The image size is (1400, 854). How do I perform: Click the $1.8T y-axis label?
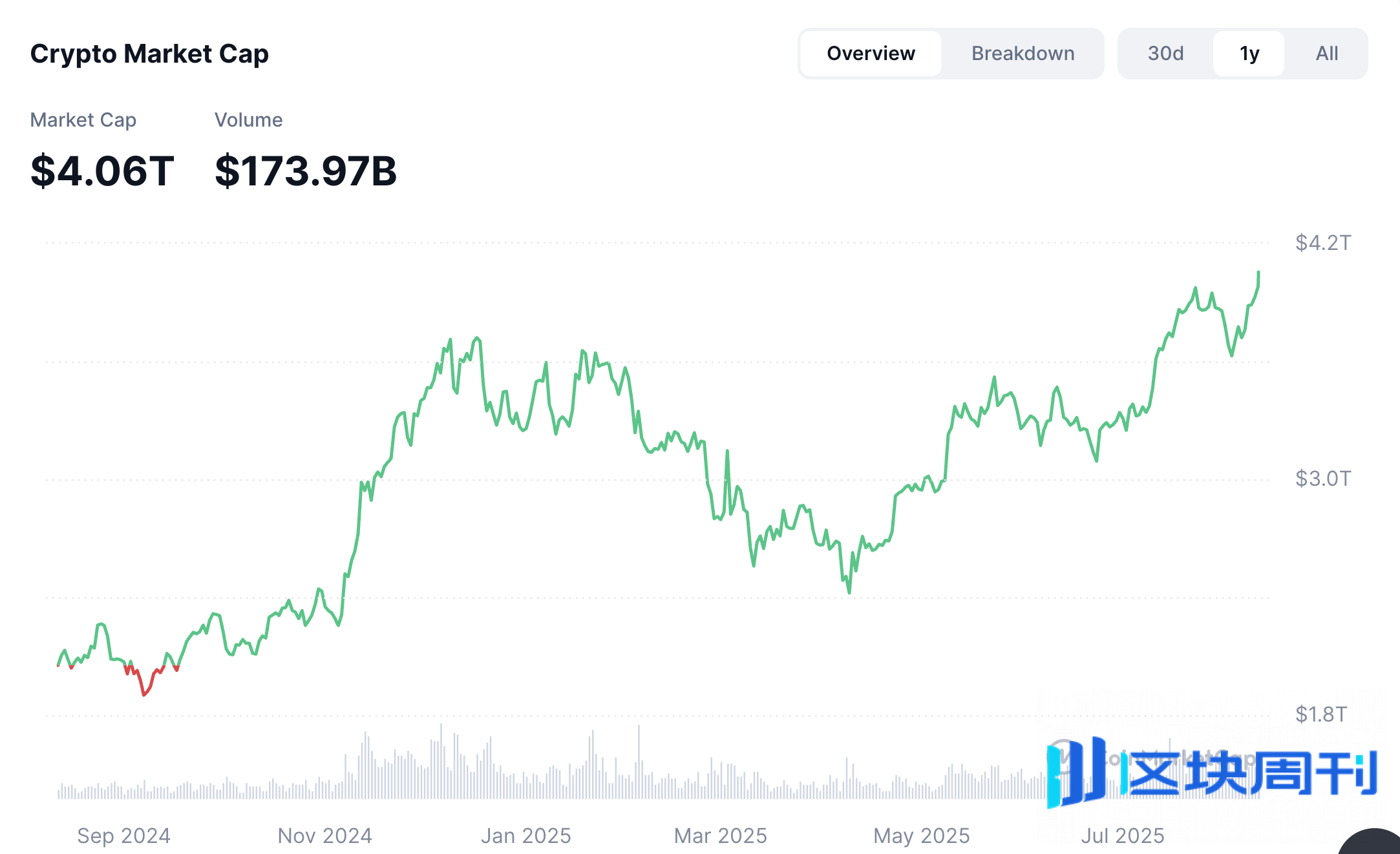tap(1320, 714)
